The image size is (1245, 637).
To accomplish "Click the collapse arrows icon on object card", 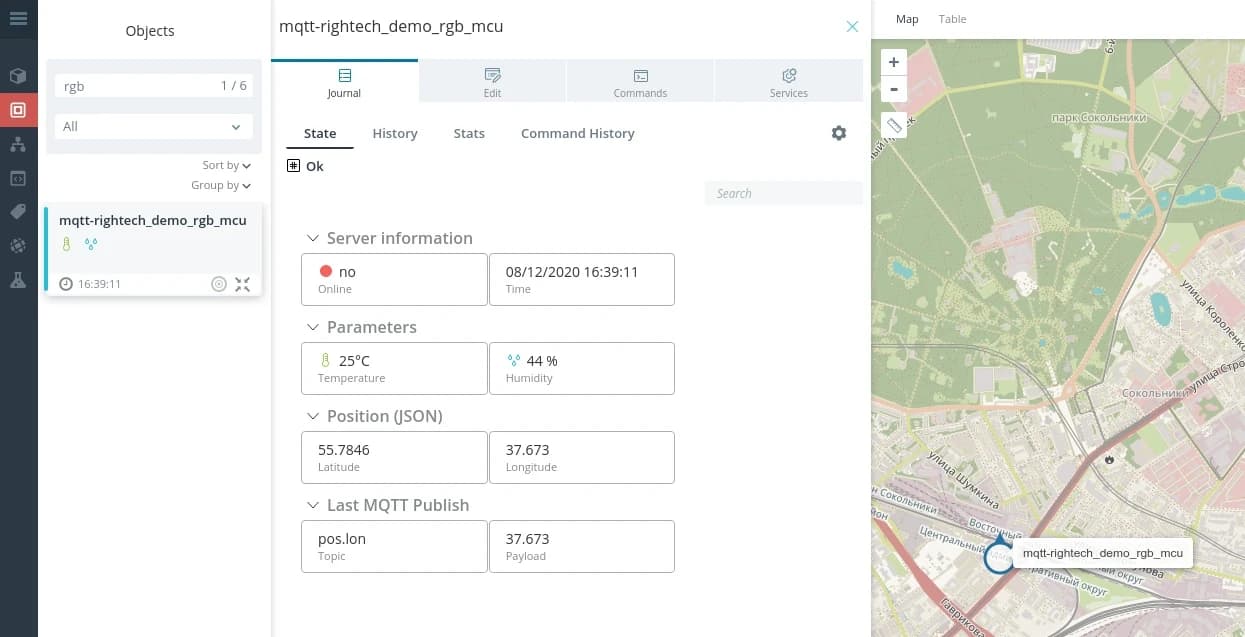I will point(243,284).
